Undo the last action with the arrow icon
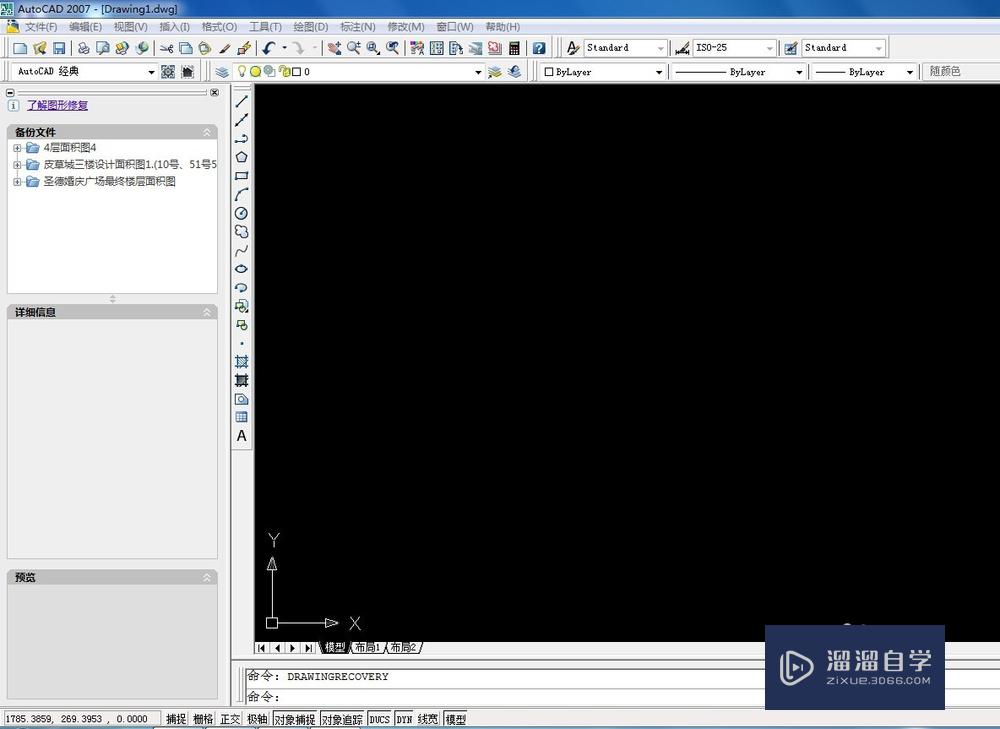This screenshot has width=1000, height=729. [x=269, y=48]
